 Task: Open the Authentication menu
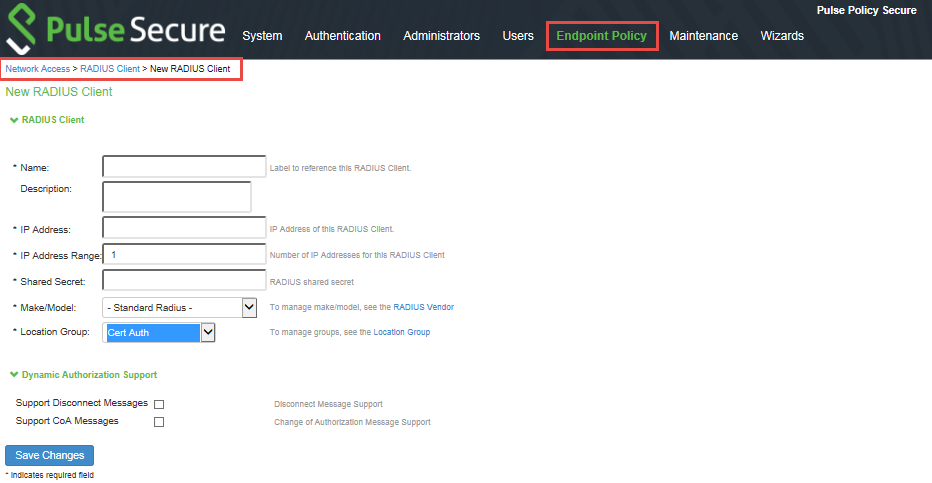342,36
